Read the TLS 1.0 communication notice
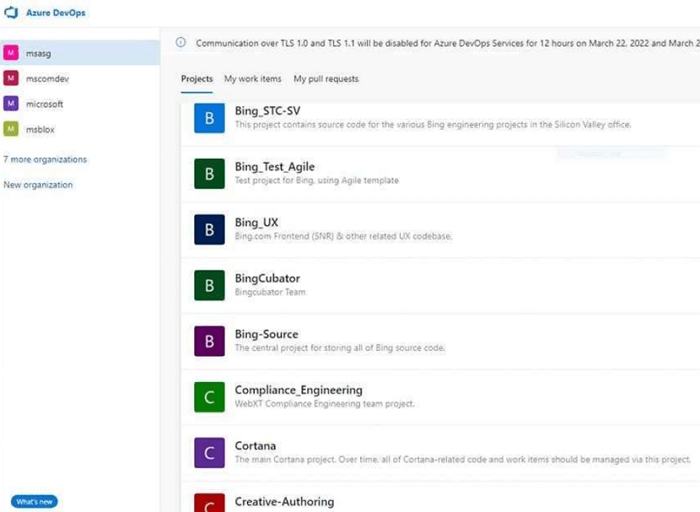Screen dimensions: 700x512 (448, 43)
